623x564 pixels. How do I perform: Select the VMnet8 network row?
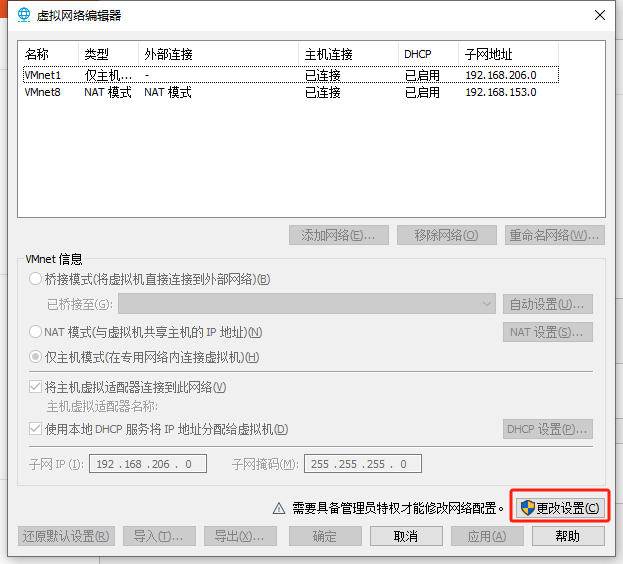(x=291, y=92)
